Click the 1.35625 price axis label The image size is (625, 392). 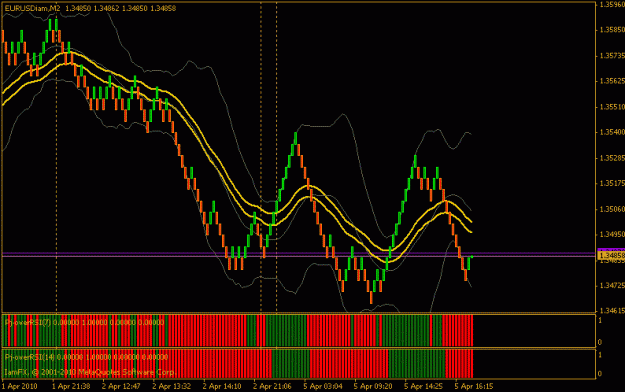(x=612, y=81)
